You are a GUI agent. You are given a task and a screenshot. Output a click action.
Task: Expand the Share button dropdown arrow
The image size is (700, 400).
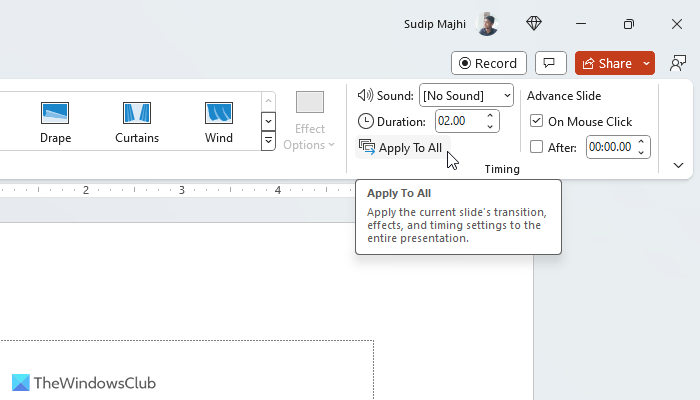(646, 63)
